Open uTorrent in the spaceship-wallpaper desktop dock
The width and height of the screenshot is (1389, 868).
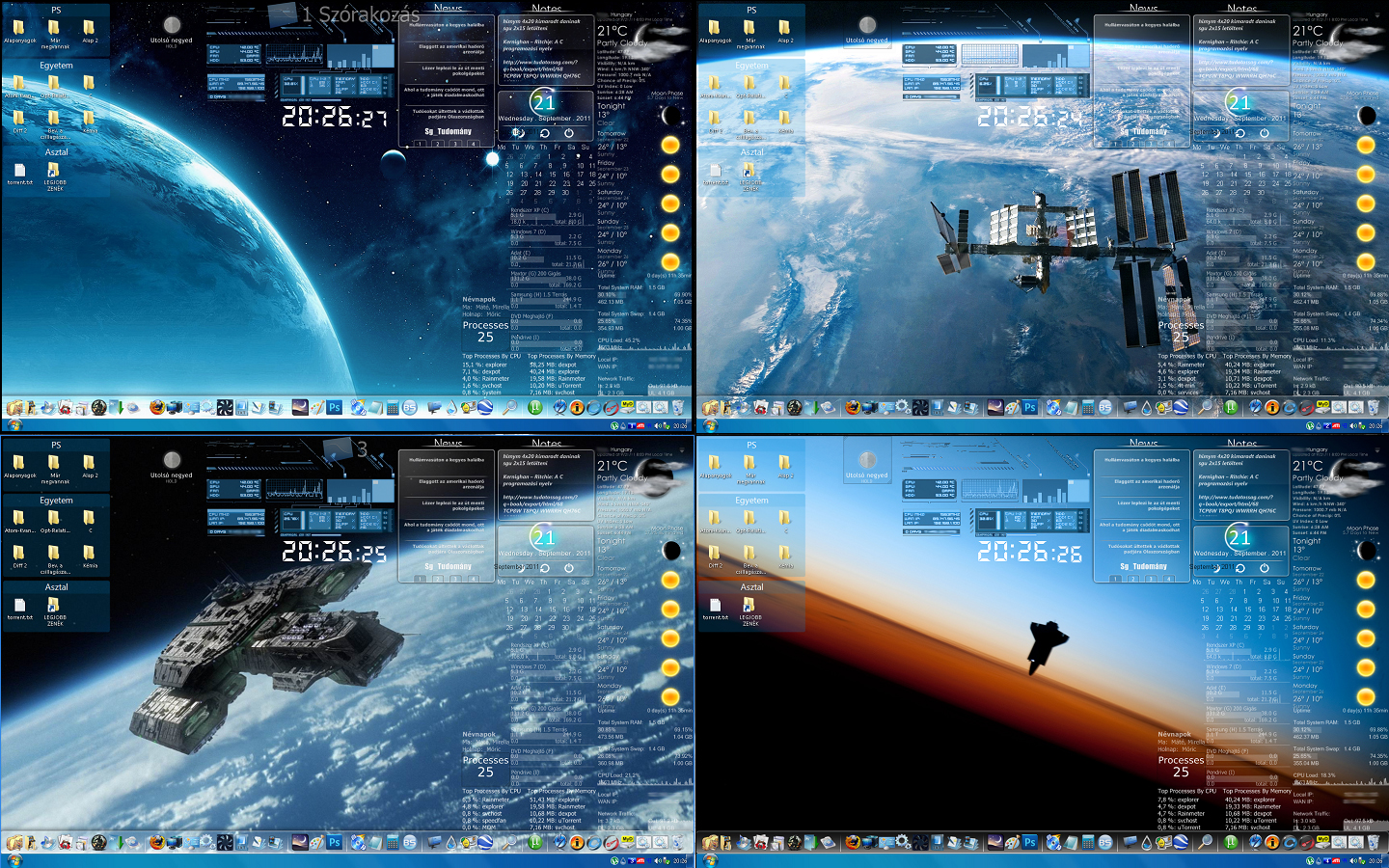point(534,842)
